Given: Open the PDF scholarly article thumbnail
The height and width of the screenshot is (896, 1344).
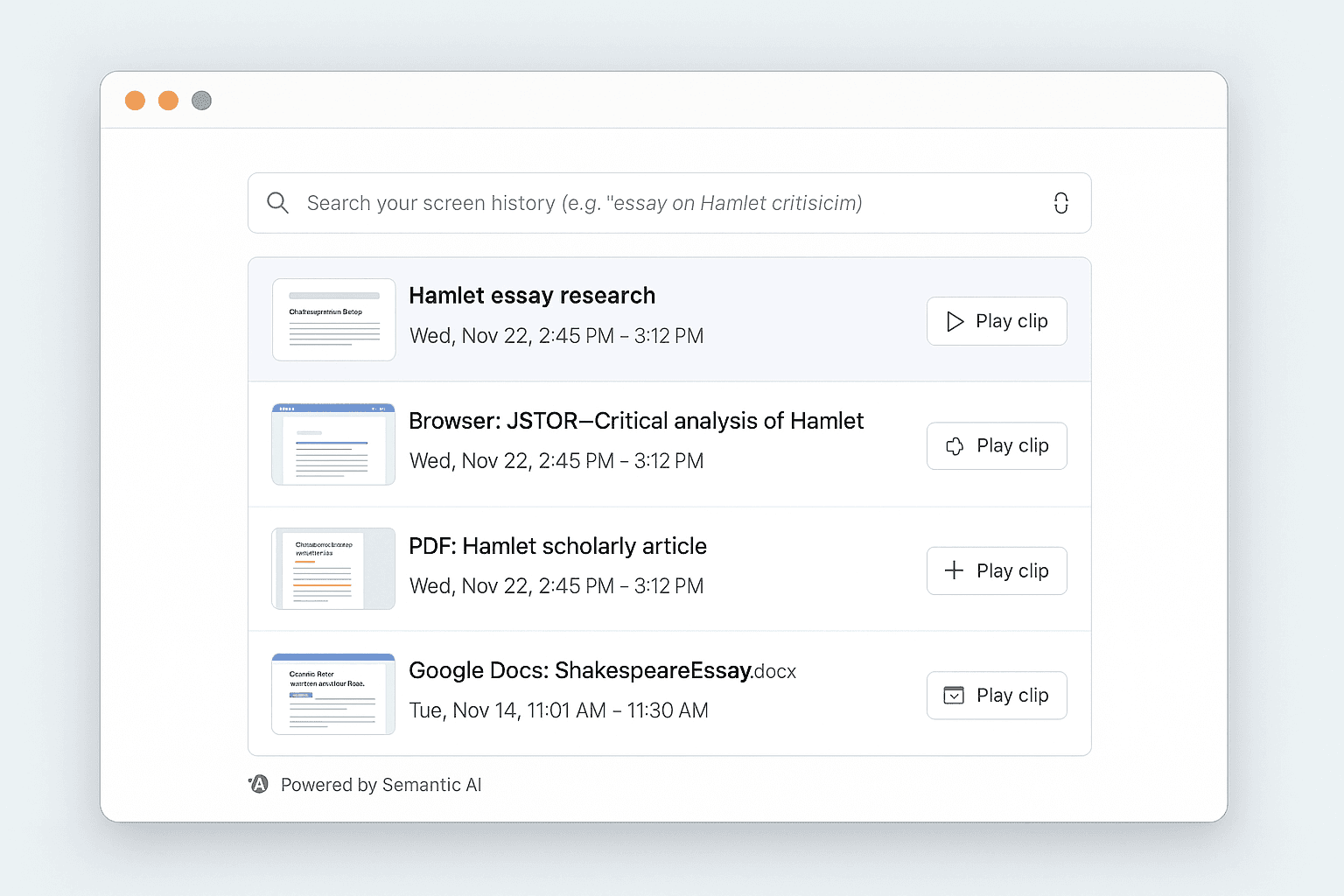Looking at the screenshot, I should [x=333, y=569].
